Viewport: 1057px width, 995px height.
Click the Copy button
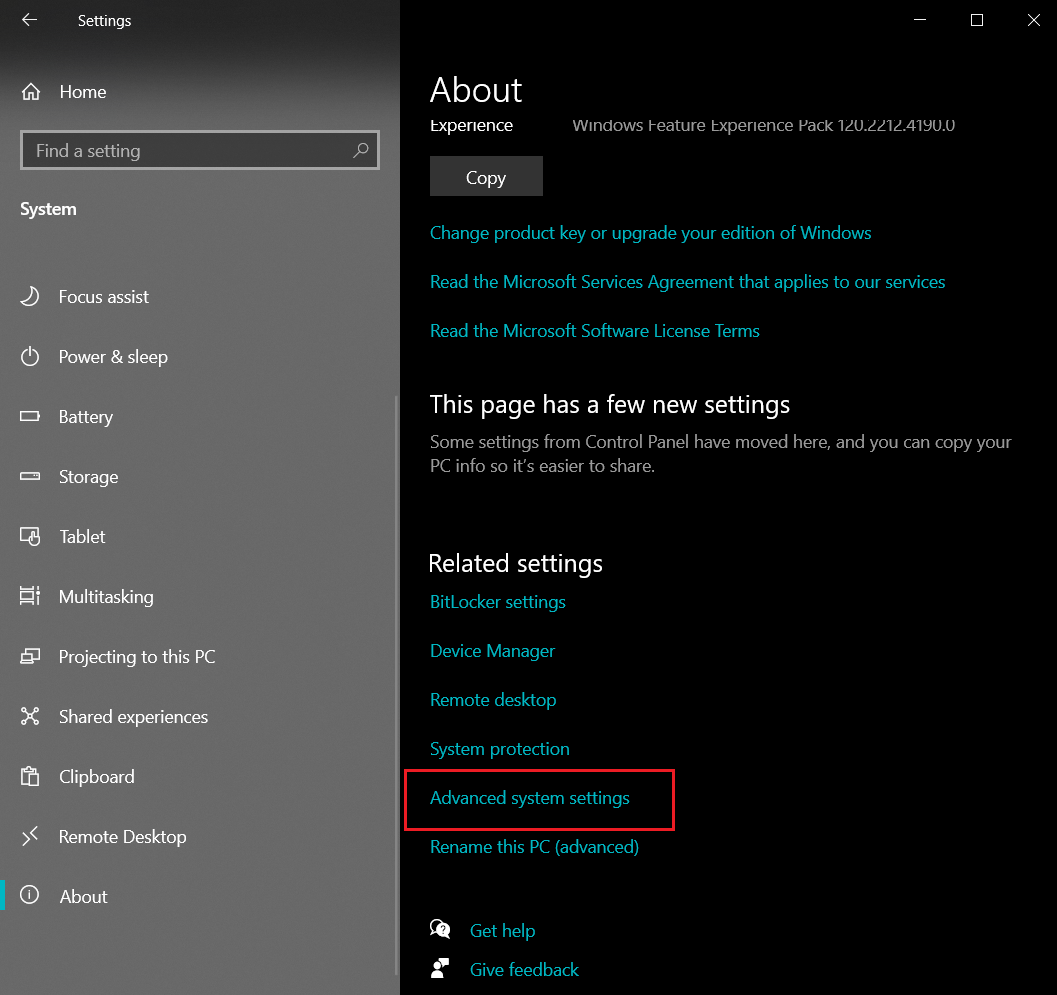[486, 176]
